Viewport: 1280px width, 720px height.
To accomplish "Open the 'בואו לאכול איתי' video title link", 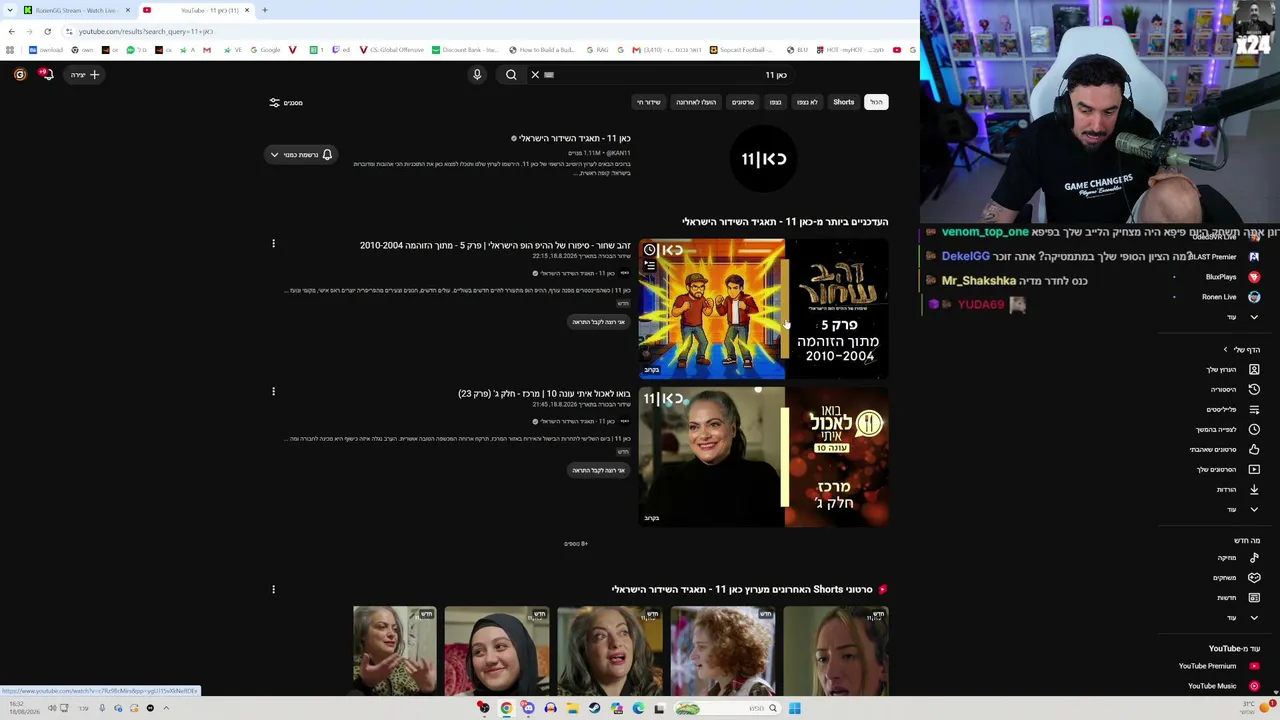I will 545,394.
